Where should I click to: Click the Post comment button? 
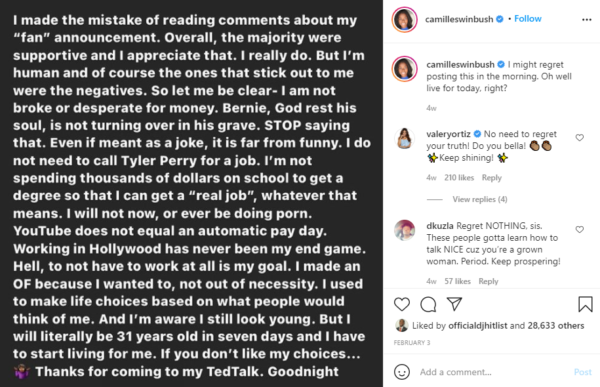pos(583,372)
